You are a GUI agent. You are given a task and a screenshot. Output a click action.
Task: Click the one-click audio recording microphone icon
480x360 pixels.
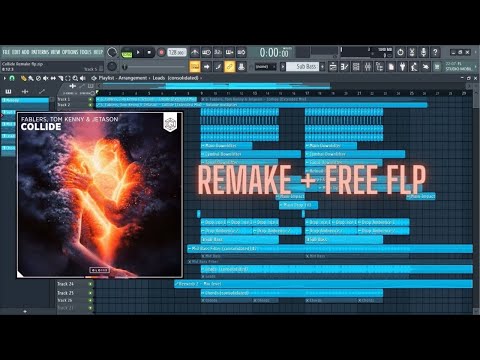(x=423, y=52)
